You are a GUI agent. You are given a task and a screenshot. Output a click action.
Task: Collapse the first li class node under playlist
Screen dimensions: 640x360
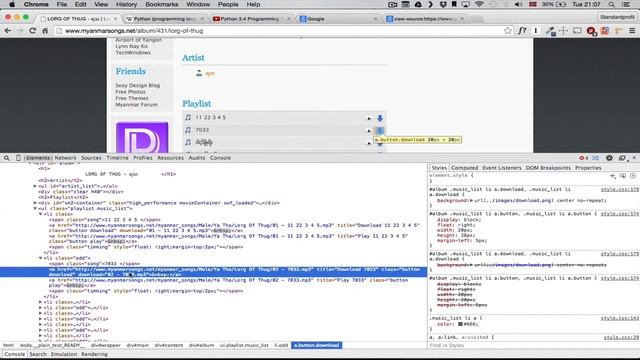40,214
